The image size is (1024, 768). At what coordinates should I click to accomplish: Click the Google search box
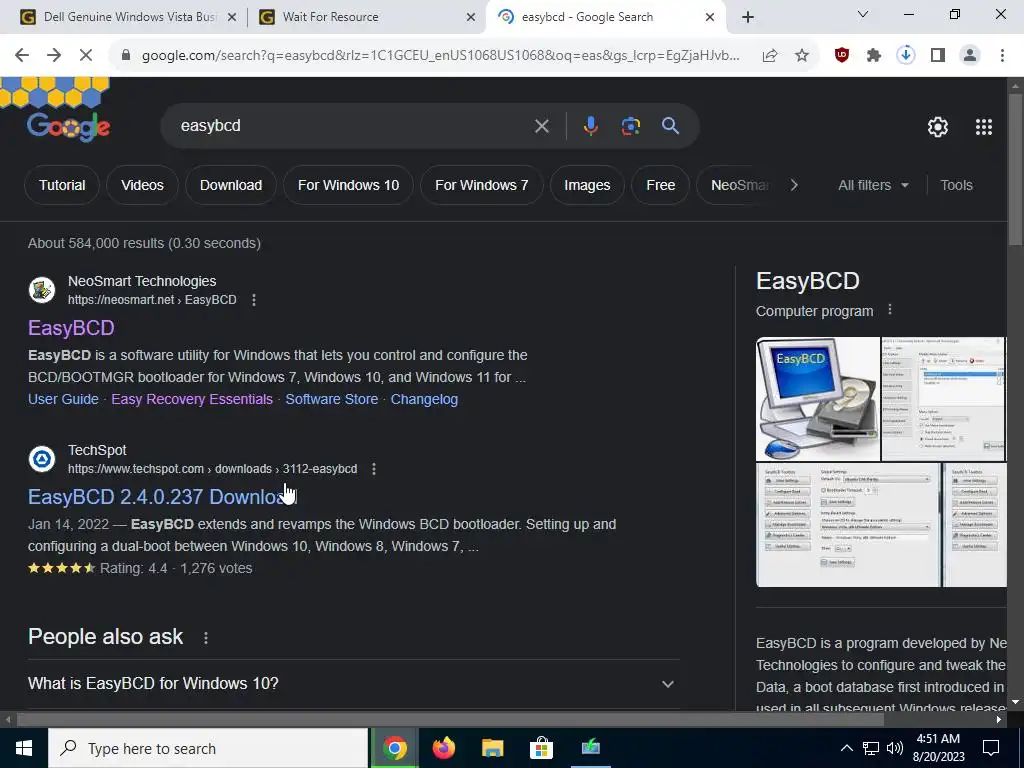[x=353, y=126]
